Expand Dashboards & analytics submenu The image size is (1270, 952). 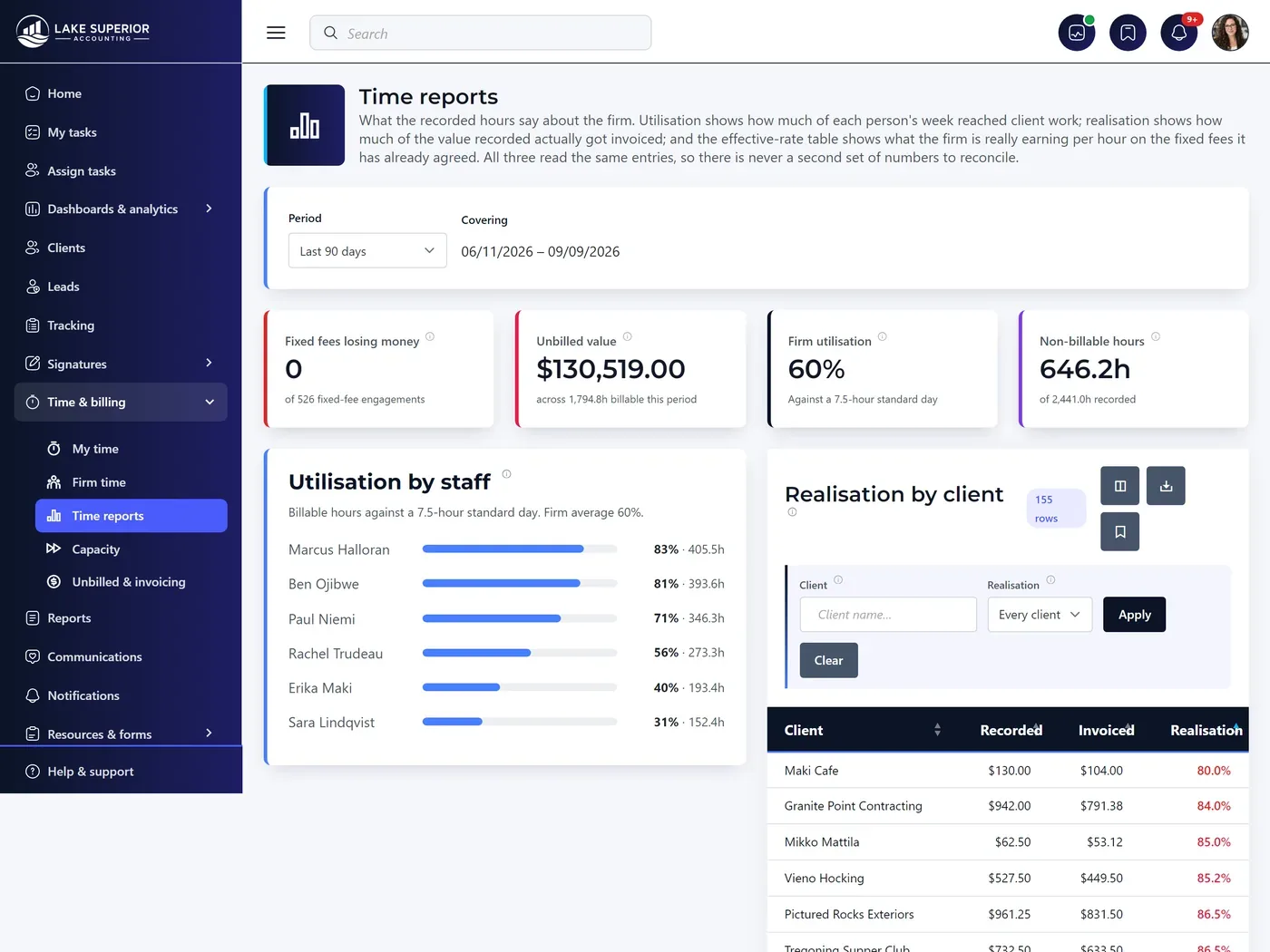pyautogui.click(x=209, y=209)
